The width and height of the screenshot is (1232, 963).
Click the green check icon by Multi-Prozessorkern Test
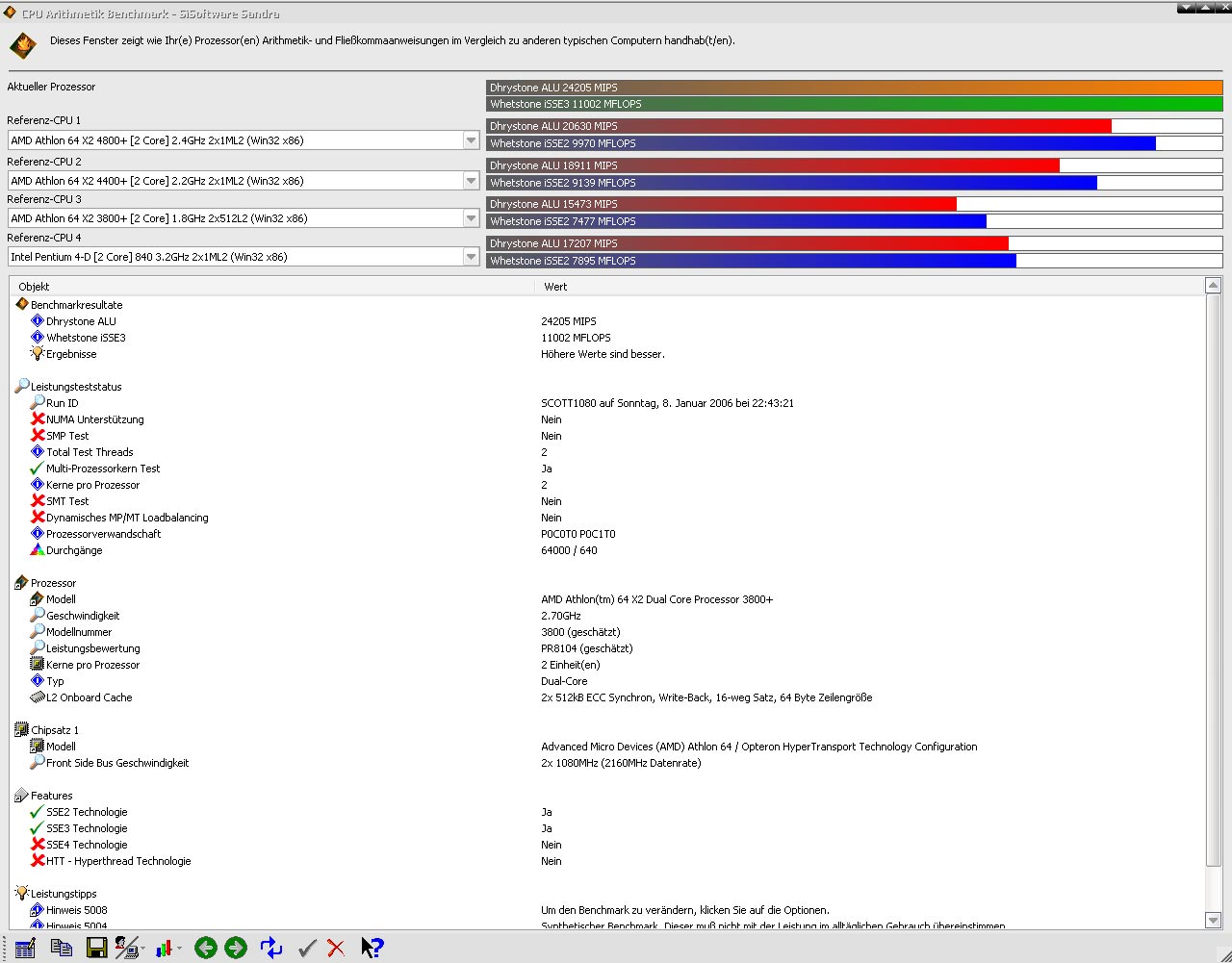[x=38, y=468]
